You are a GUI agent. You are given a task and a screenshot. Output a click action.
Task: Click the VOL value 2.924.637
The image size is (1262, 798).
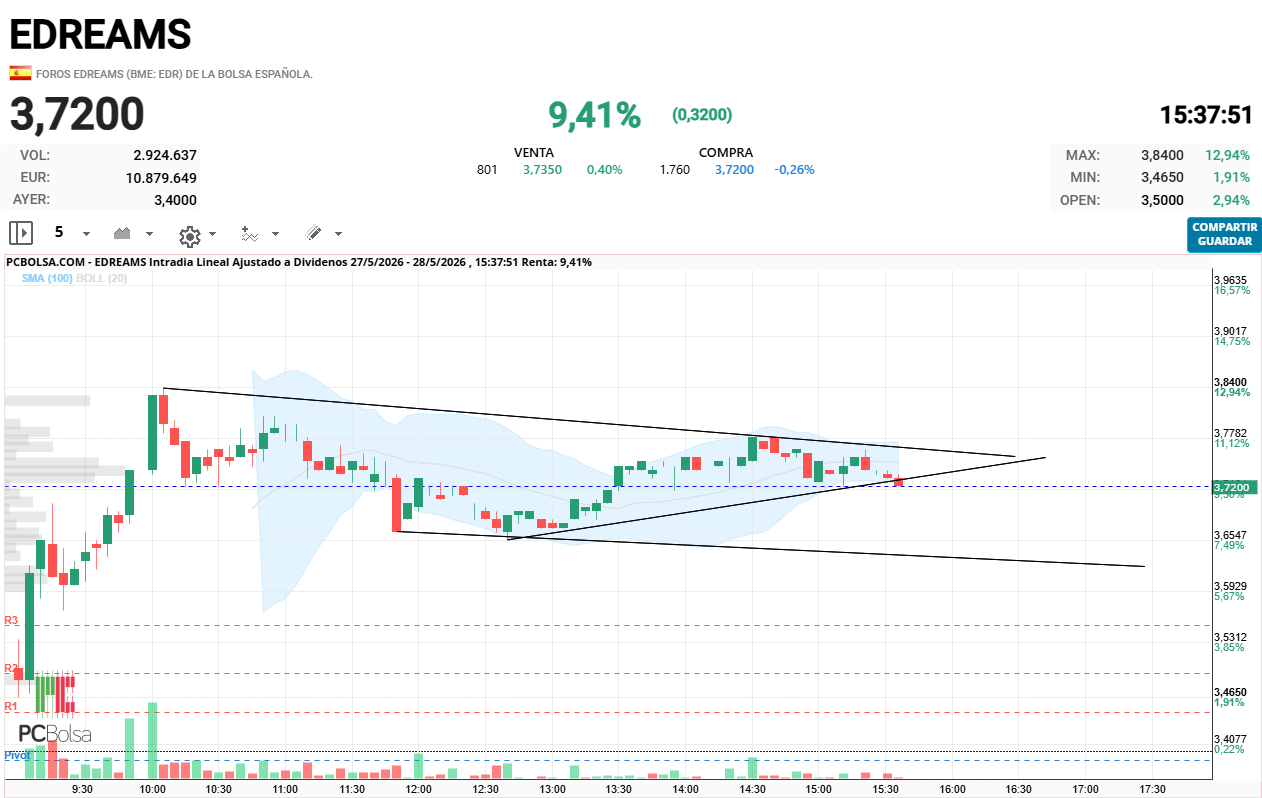click(x=165, y=155)
